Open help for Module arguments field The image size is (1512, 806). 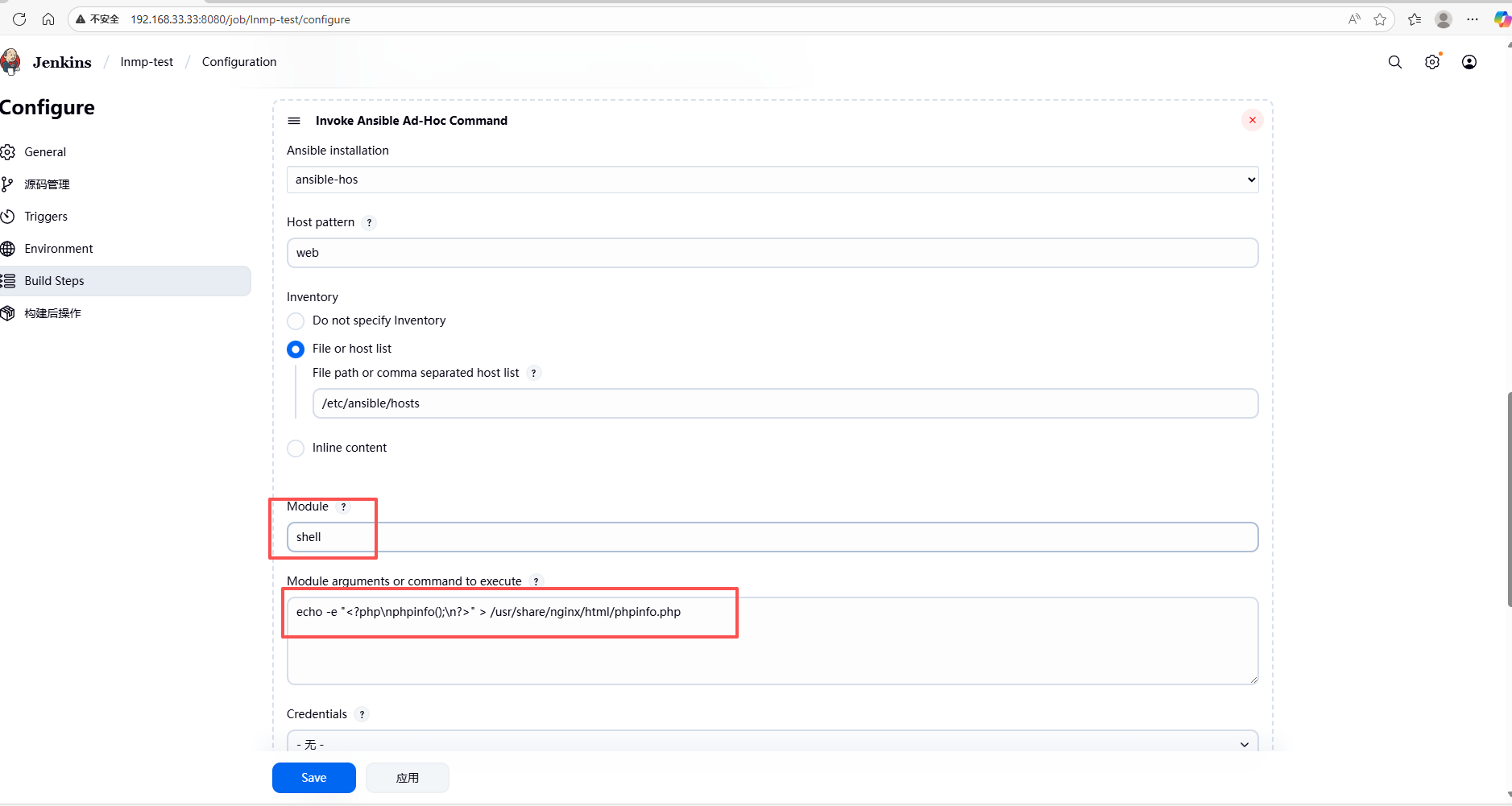[536, 581]
